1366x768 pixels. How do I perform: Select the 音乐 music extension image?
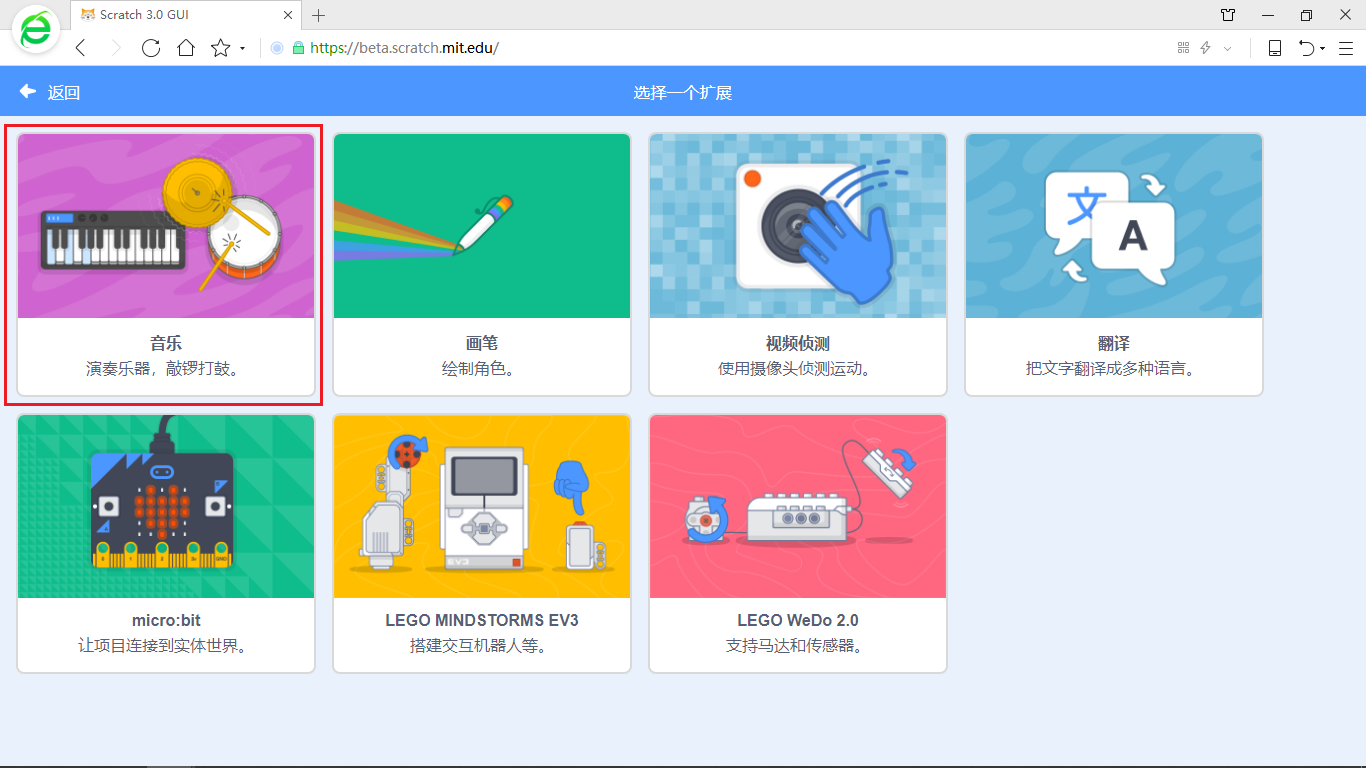click(x=166, y=226)
